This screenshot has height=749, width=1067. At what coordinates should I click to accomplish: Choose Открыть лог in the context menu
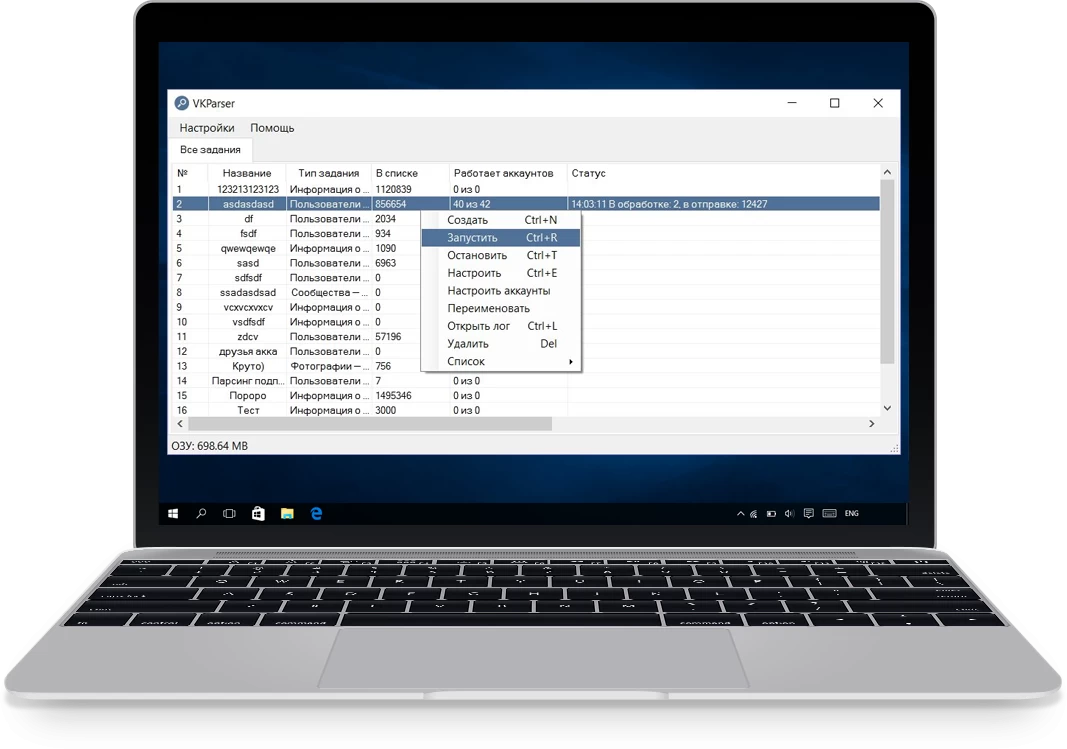[x=501, y=327]
